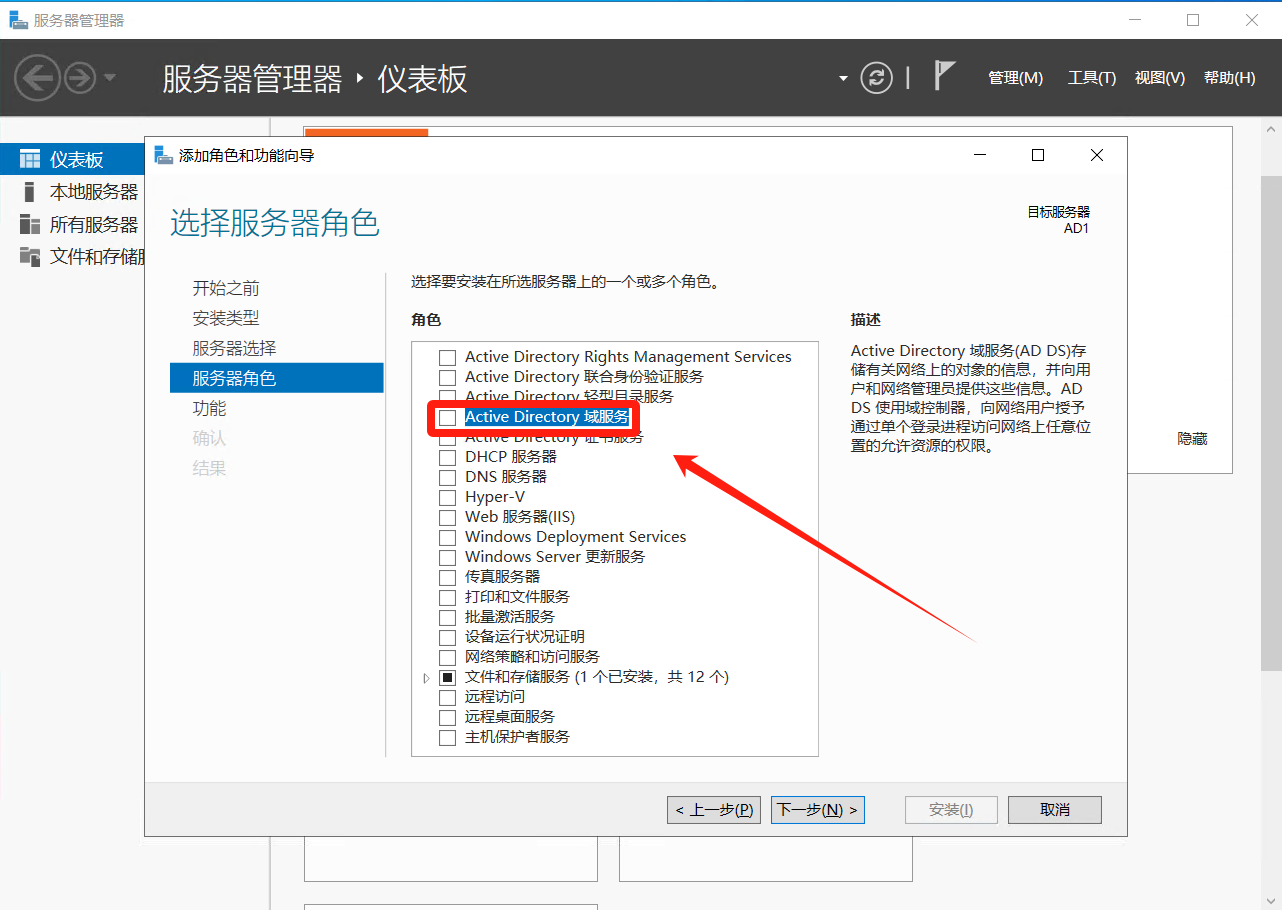
Task: Select the Dashboard (仪表板) sidebar icon
Action: [x=30, y=160]
